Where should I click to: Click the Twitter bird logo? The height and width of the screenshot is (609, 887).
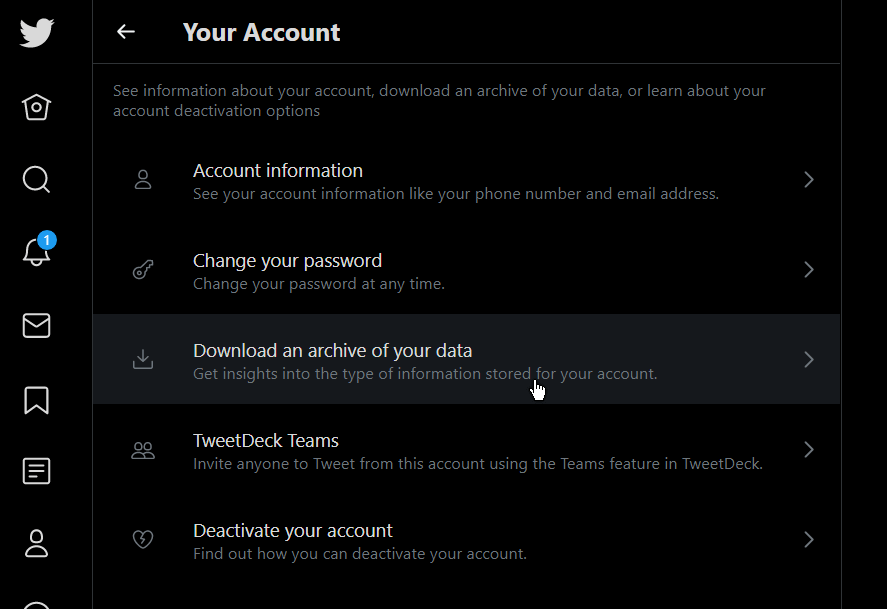pyautogui.click(x=37, y=32)
